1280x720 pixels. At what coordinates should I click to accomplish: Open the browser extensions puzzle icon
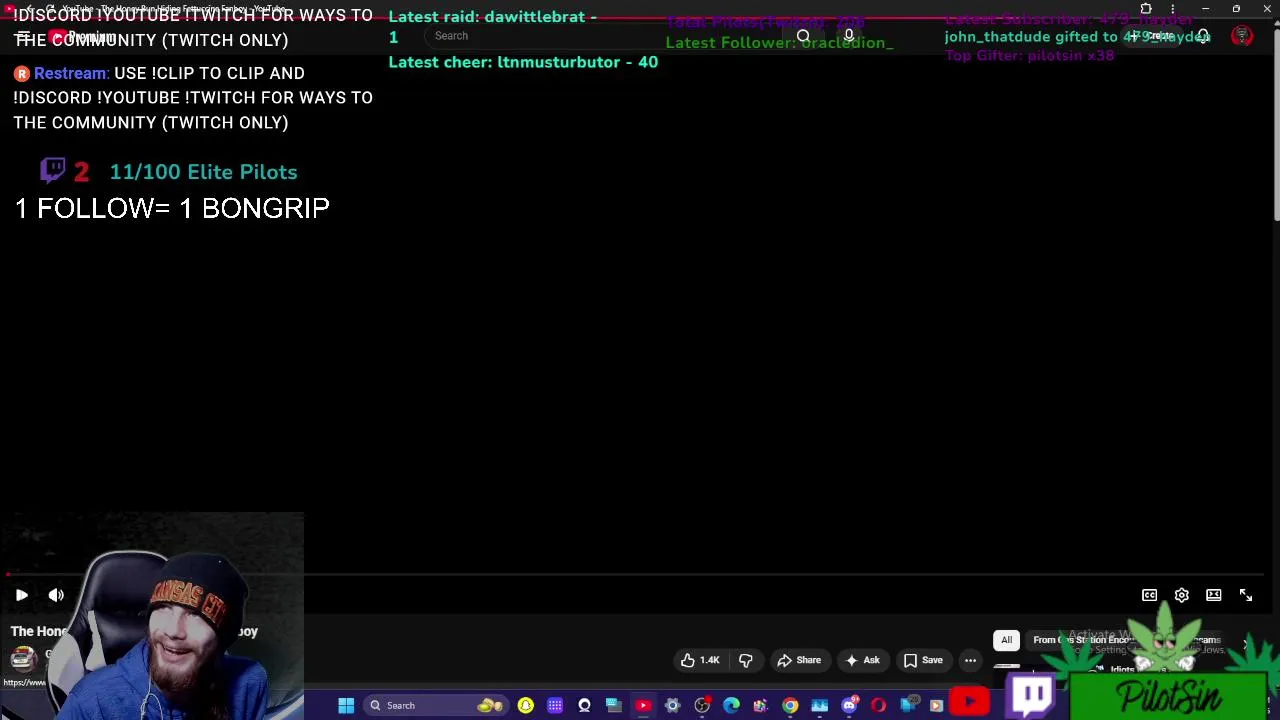pyautogui.click(x=1146, y=9)
